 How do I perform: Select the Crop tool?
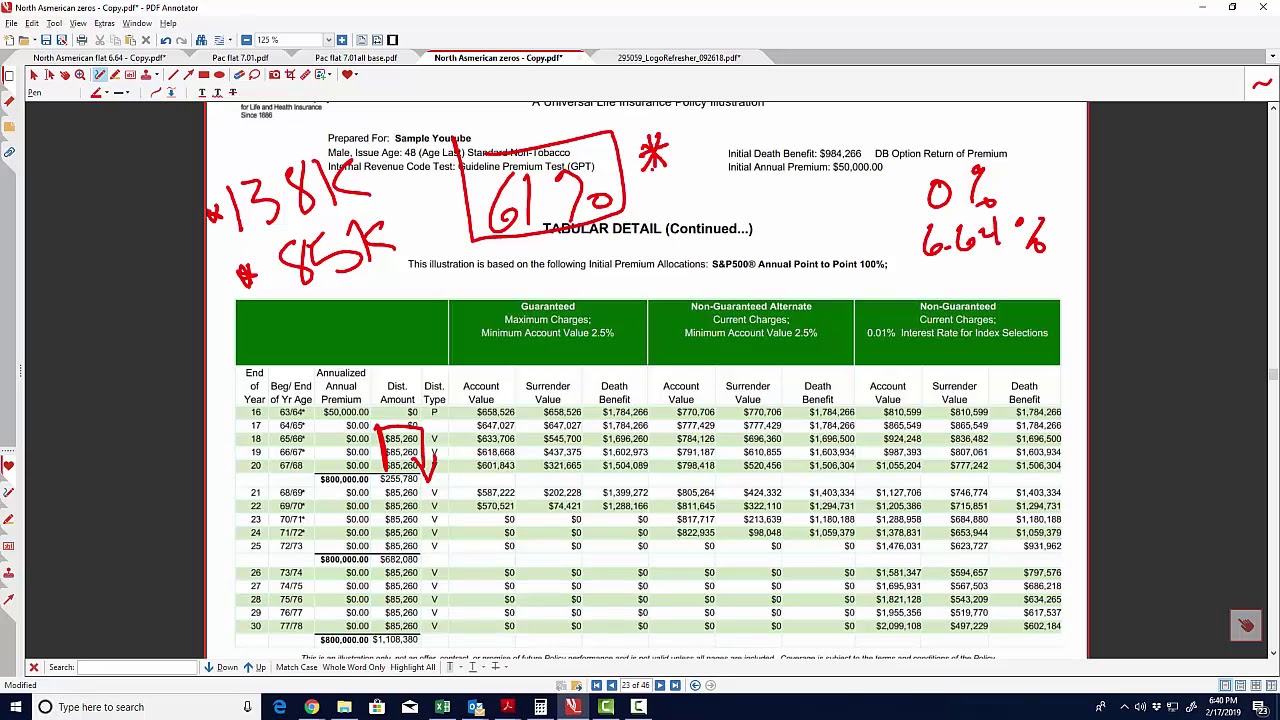pos(290,75)
